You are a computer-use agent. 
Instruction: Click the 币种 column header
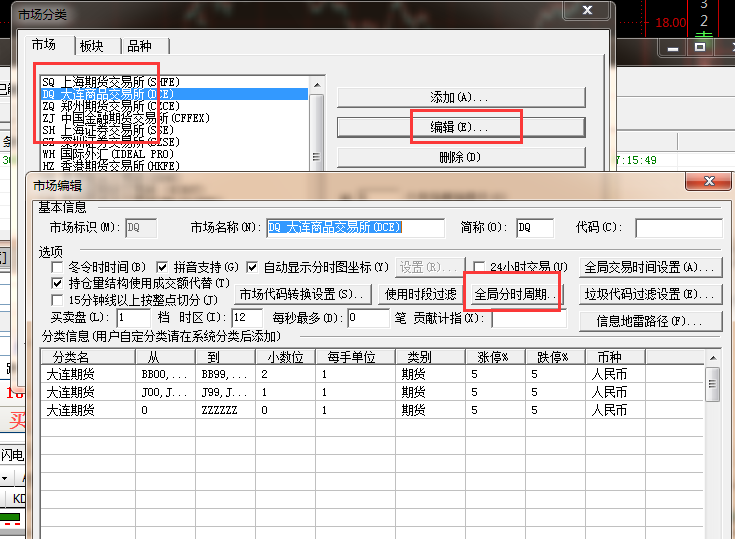click(x=615, y=357)
